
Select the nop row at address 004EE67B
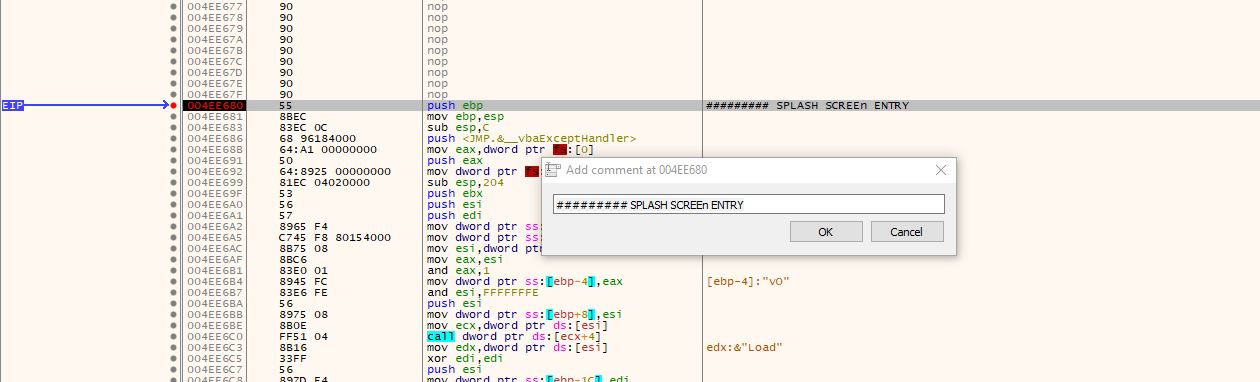coord(439,50)
